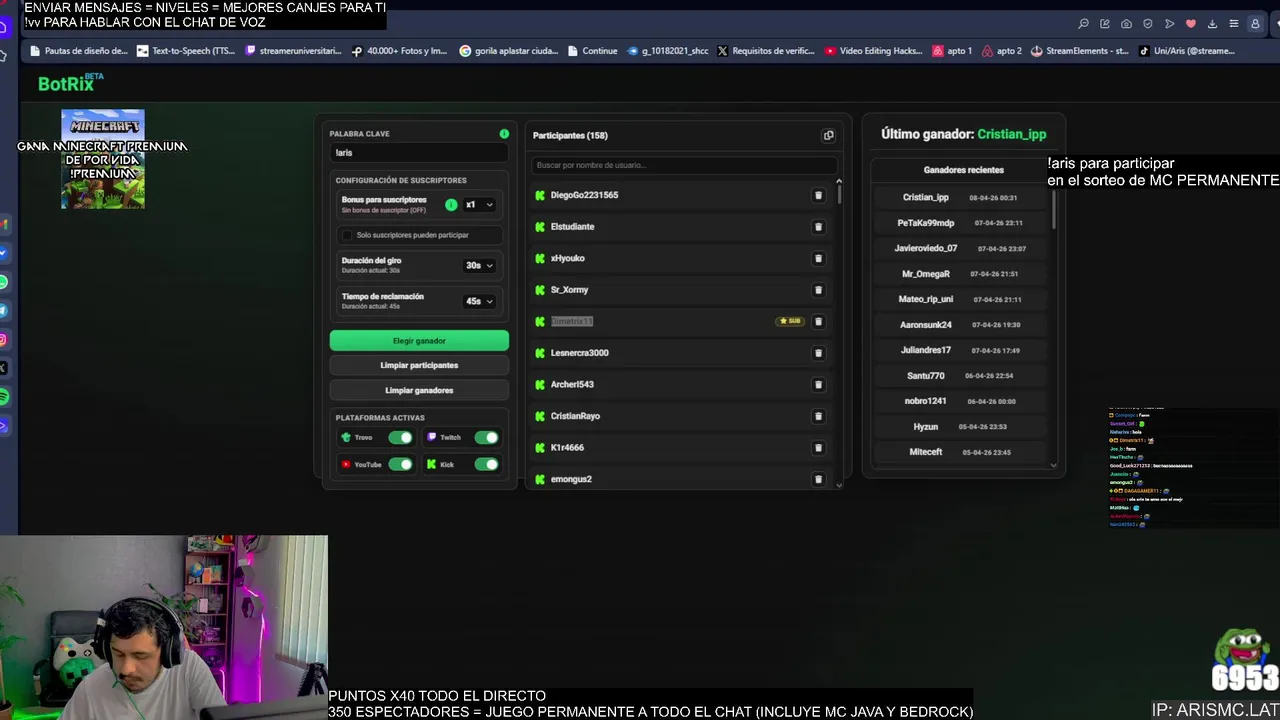Click Limpiar ganadores button
The height and width of the screenshot is (720, 1280).
click(x=419, y=390)
